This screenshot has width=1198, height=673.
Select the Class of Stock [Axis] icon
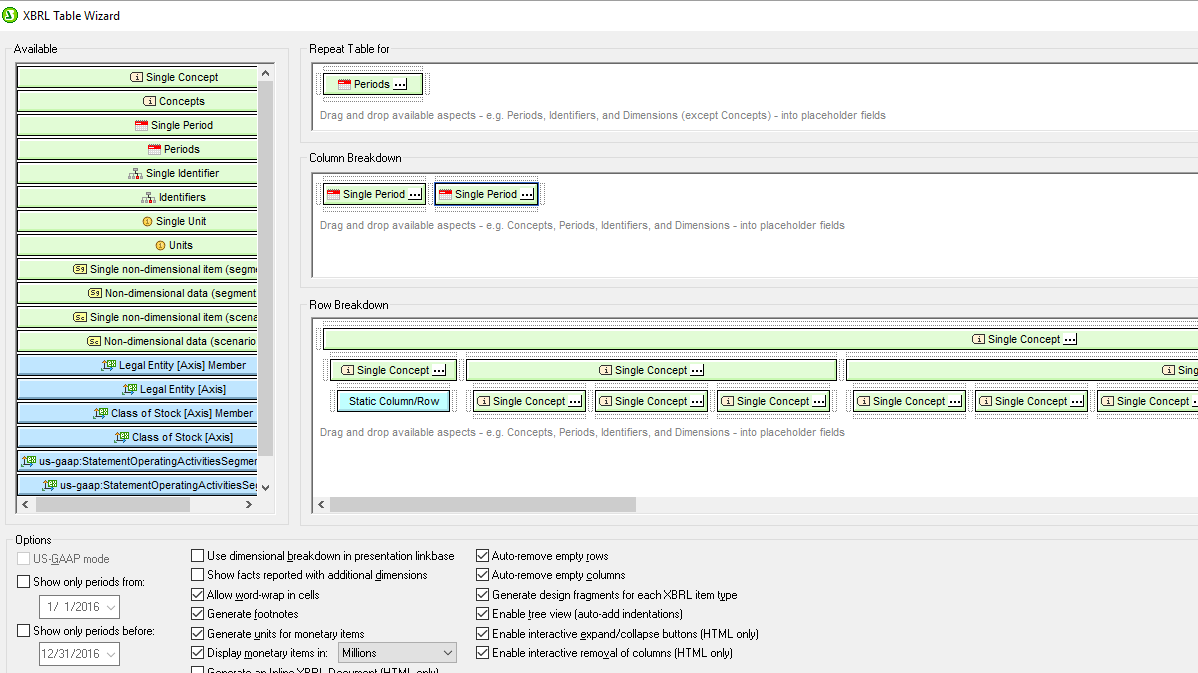click(121, 437)
